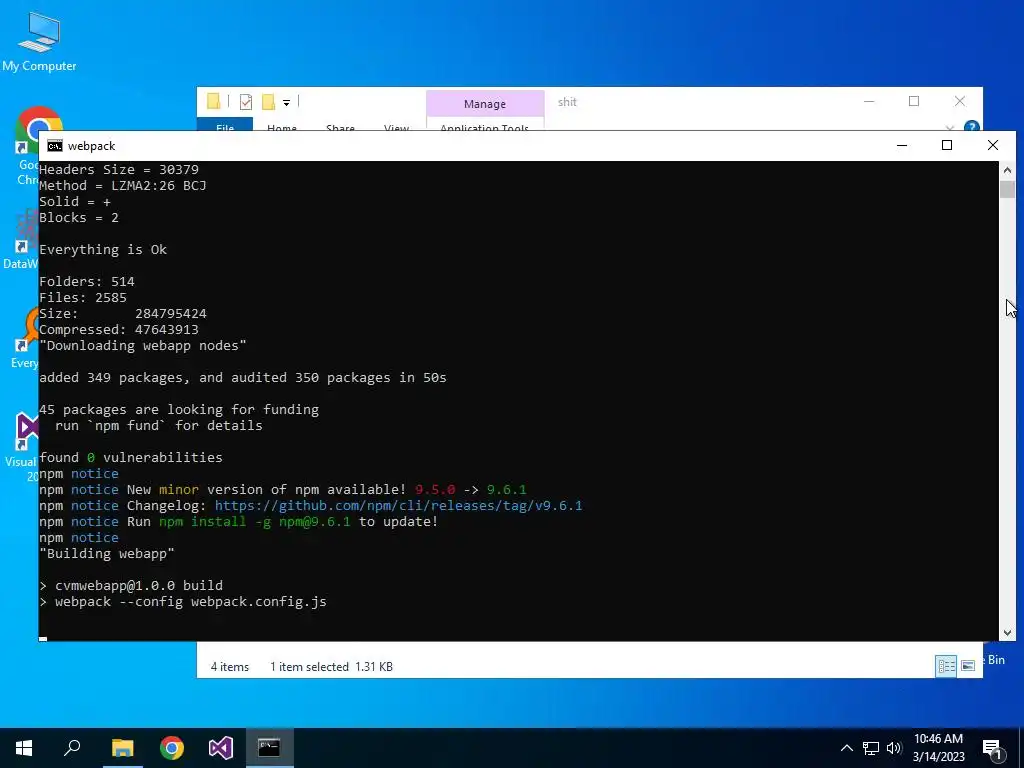The width and height of the screenshot is (1024, 768).
Task: Click the folder icon in Explorer title bar
Action: tap(214, 101)
